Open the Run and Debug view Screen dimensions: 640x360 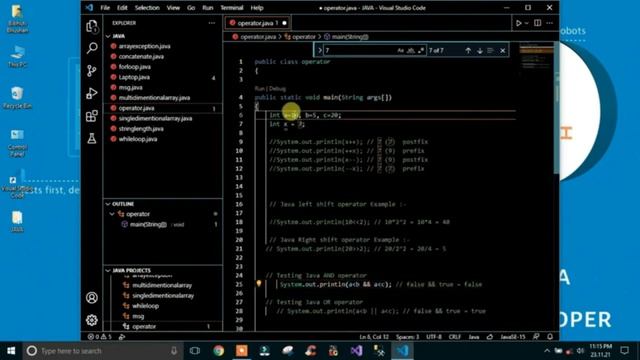92,93
